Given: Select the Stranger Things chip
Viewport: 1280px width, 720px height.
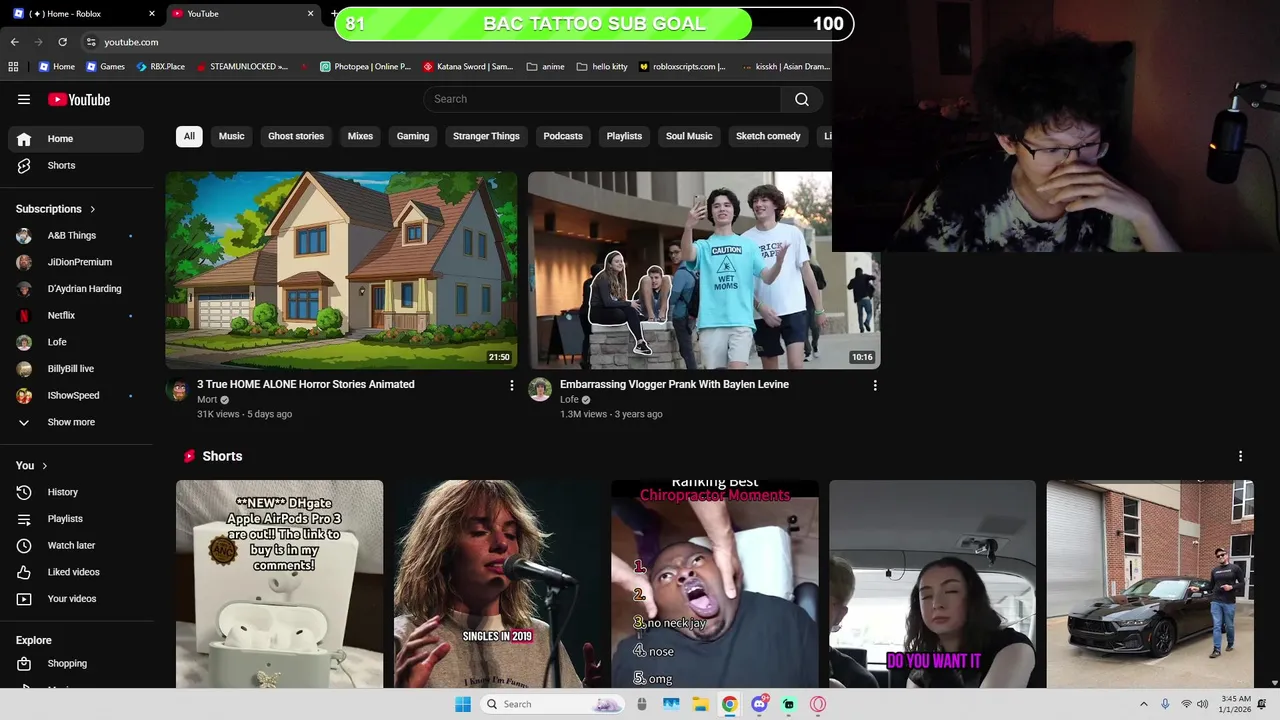Looking at the screenshot, I should 486,136.
